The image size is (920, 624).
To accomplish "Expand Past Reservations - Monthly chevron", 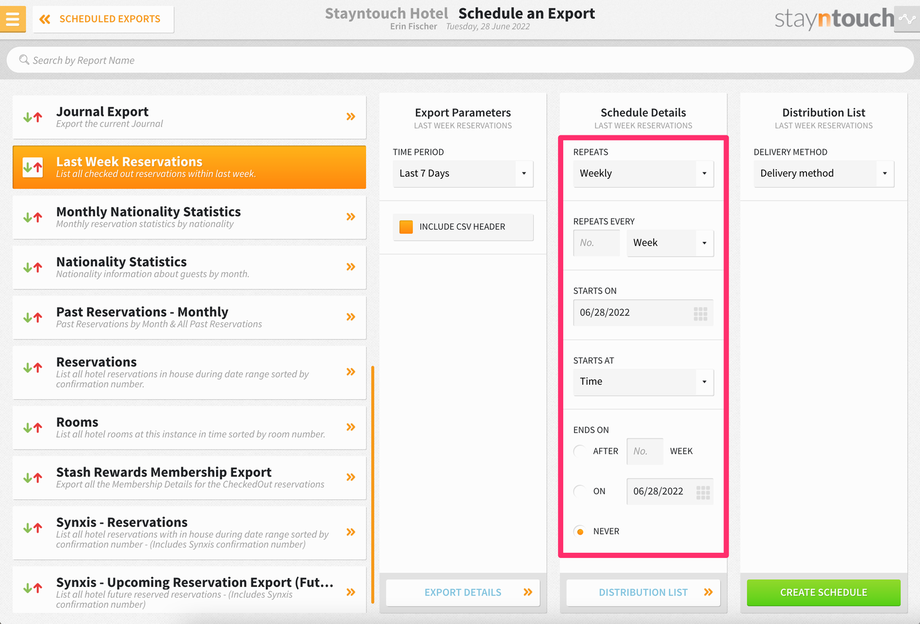I will 351,317.
